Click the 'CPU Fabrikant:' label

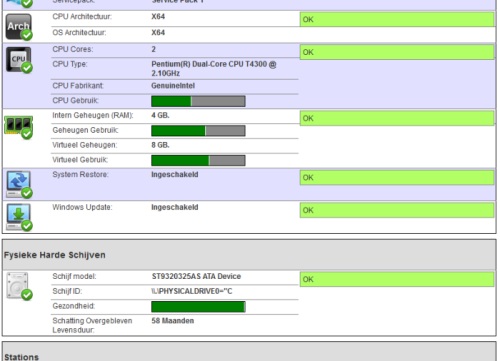[x=78, y=86]
